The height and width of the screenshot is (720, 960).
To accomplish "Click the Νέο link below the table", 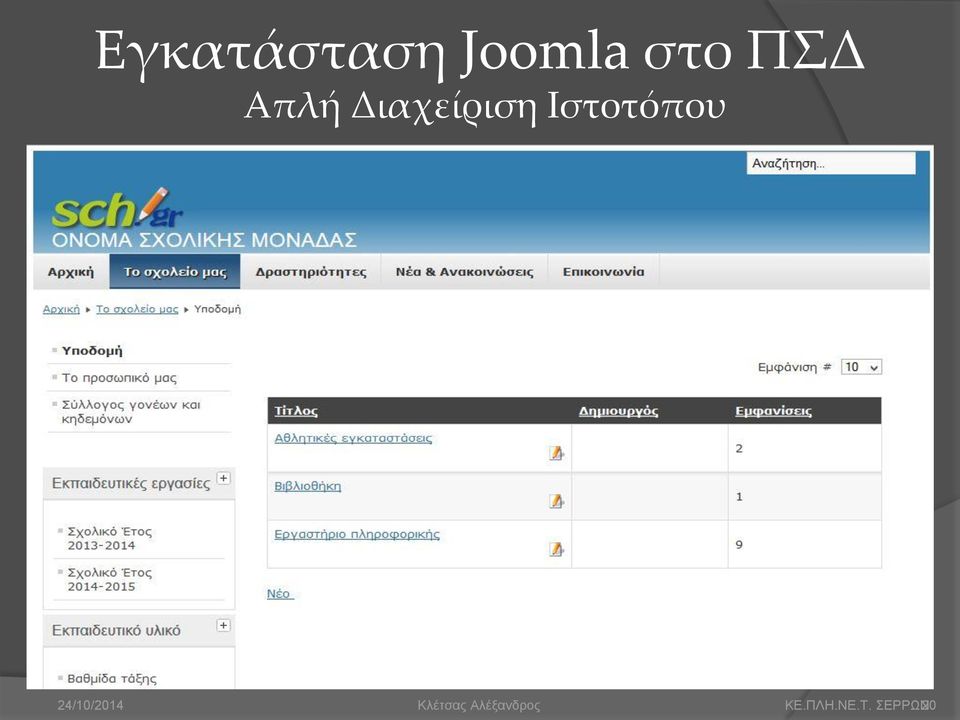I will pyautogui.click(x=280, y=593).
